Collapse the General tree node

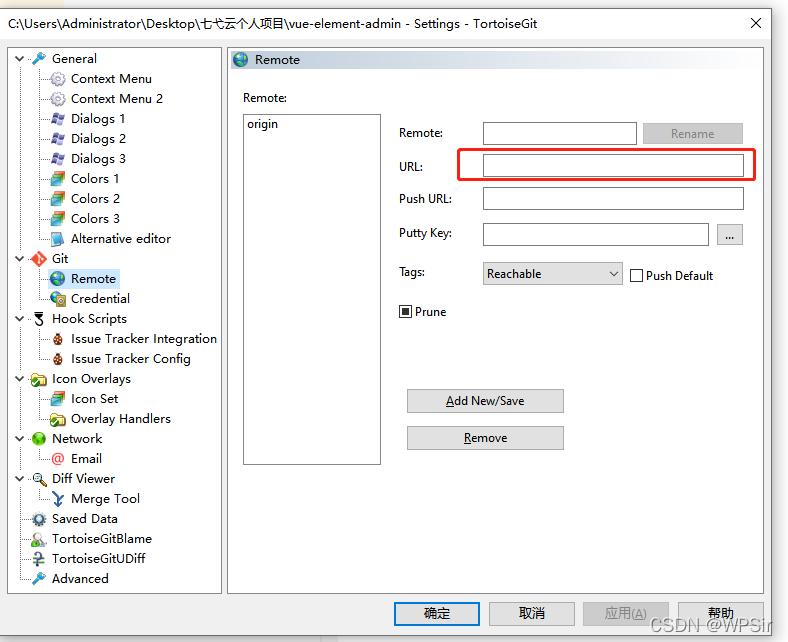coord(20,58)
